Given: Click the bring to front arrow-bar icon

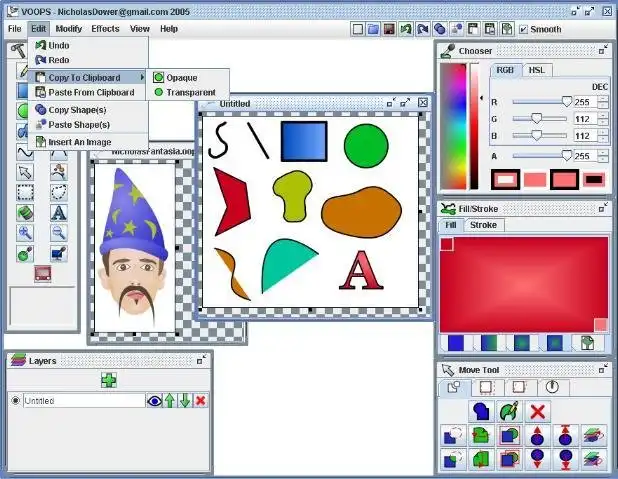Looking at the screenshot, I should (x=566, y=436).
